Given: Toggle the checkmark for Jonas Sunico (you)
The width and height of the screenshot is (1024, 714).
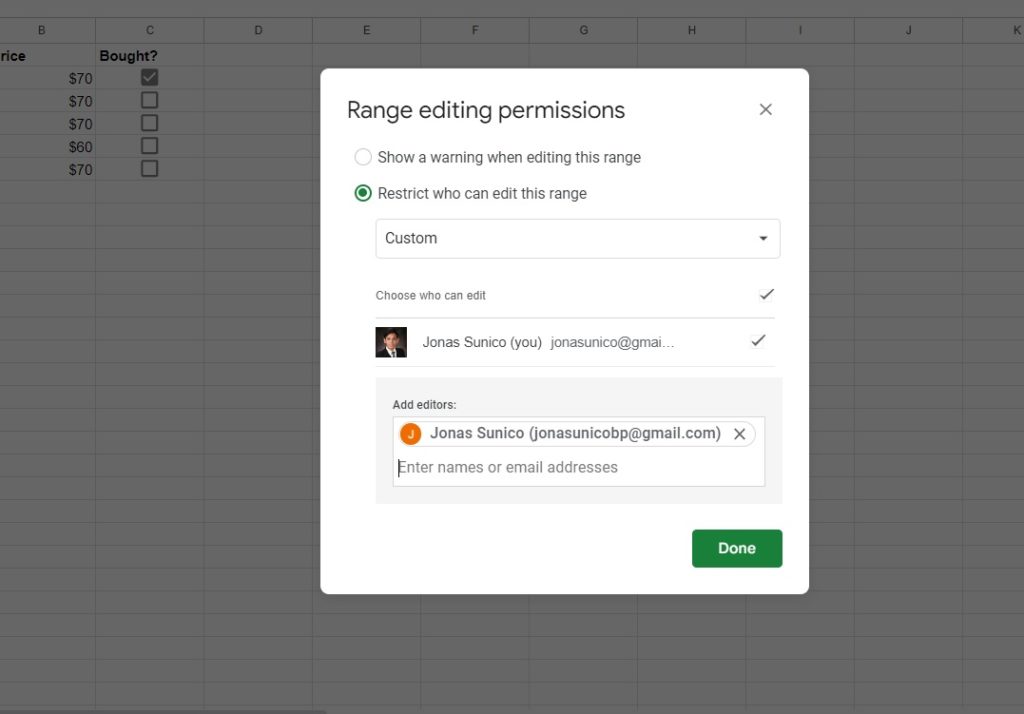Looking at the screenshot, I should click(758, 341).
